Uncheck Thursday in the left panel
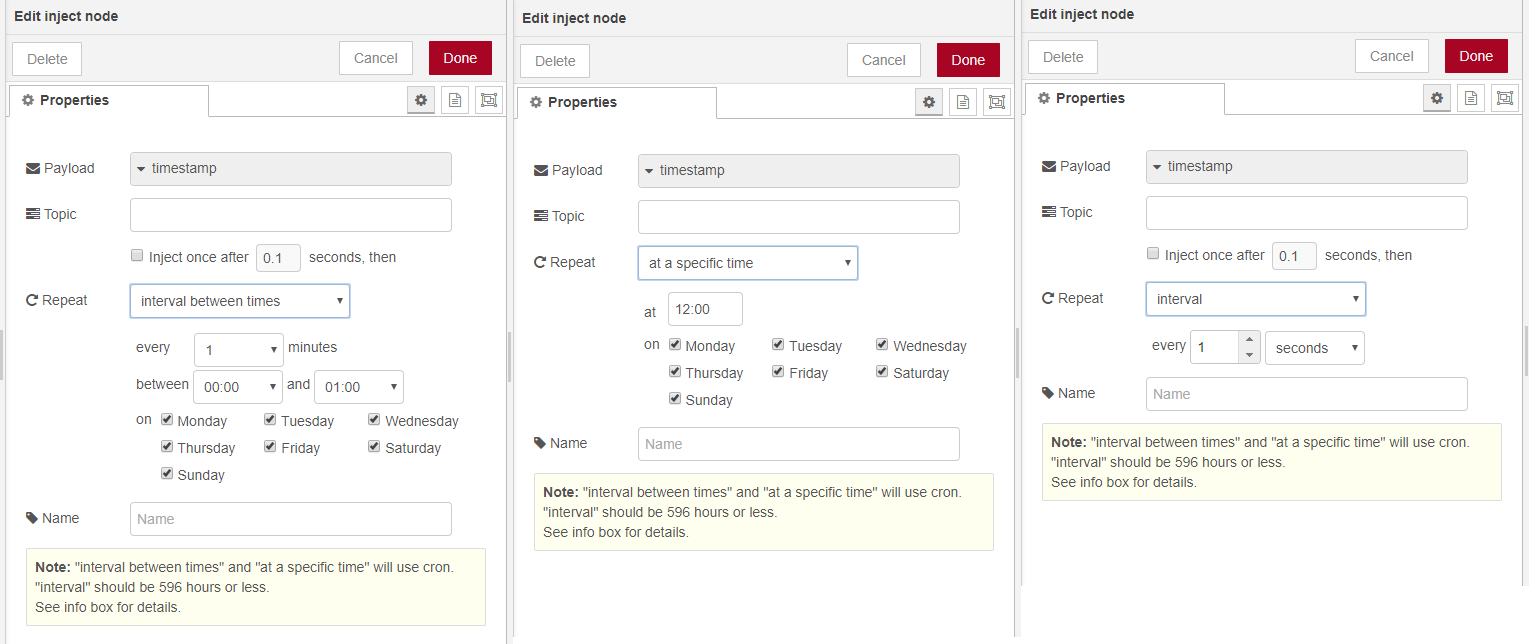 point(167,447)
